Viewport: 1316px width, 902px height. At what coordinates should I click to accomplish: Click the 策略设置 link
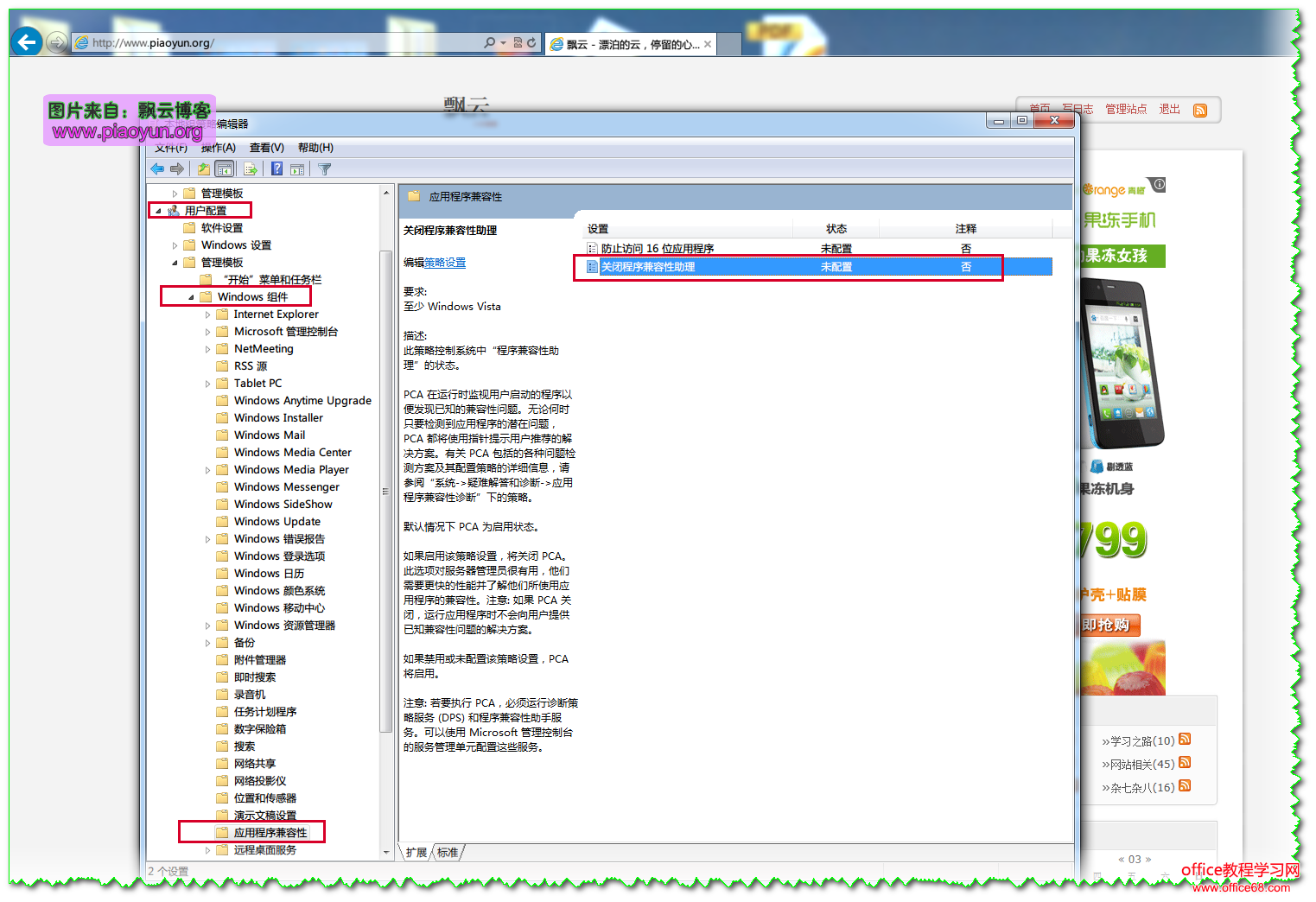[x=444, y=263]
